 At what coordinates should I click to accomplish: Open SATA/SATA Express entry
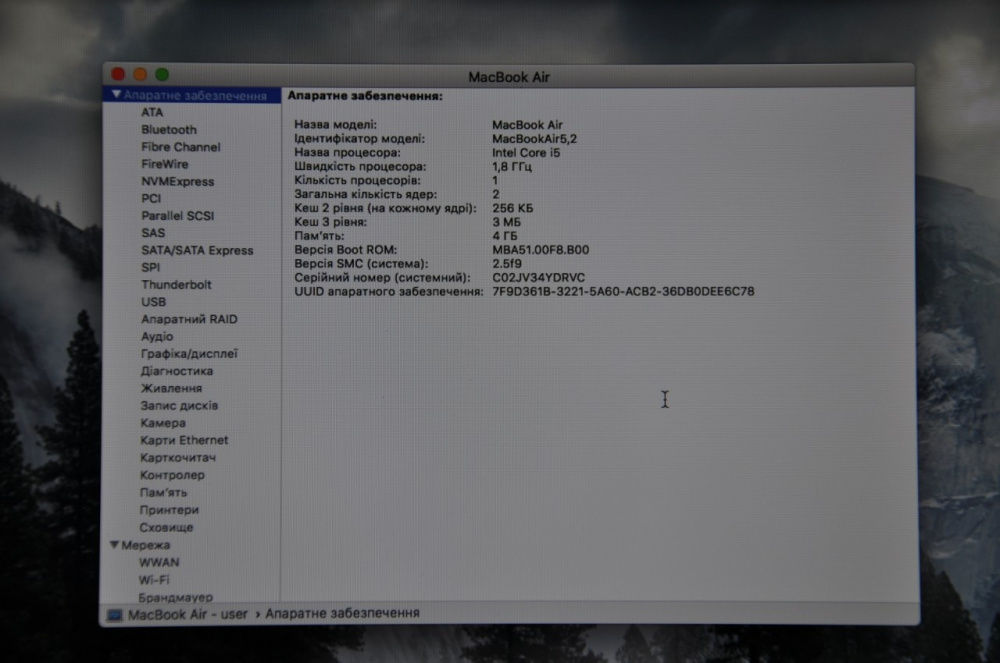(197, 250)
